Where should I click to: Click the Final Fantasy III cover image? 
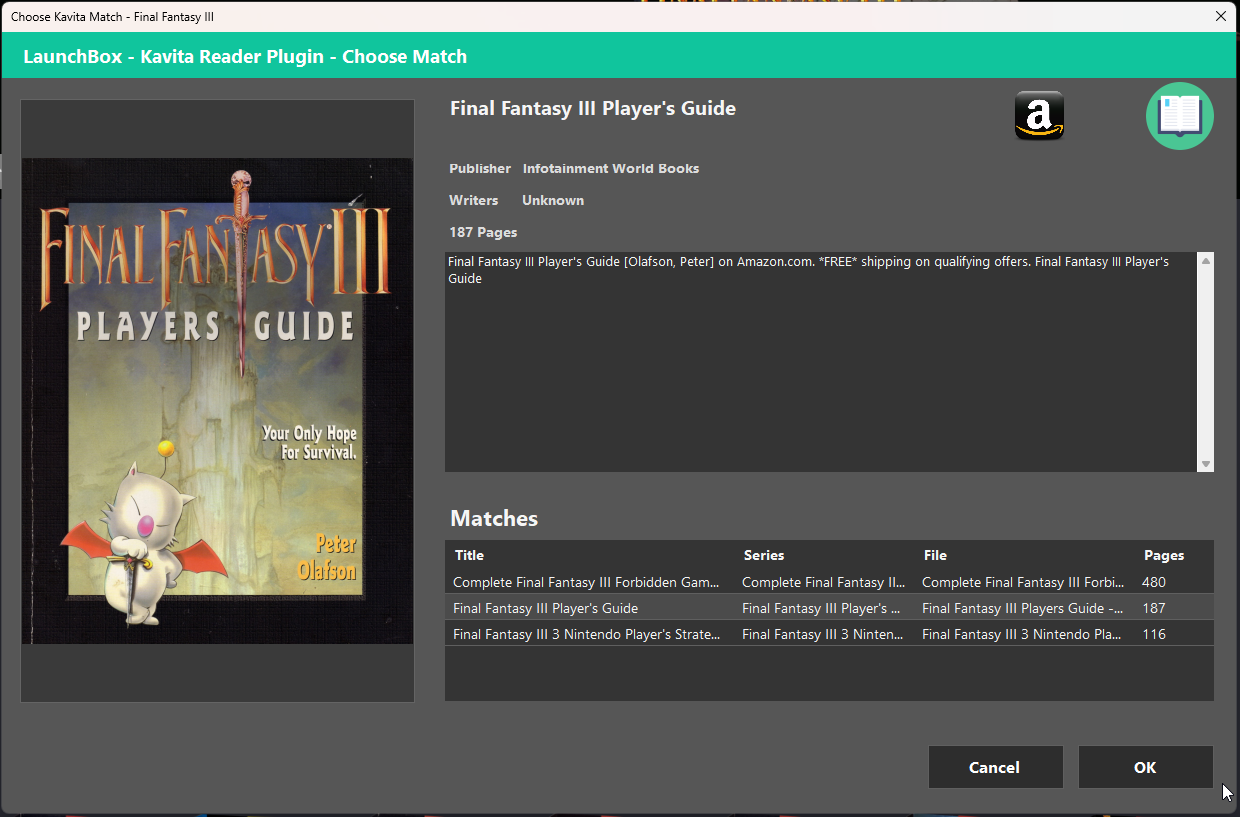217,400
